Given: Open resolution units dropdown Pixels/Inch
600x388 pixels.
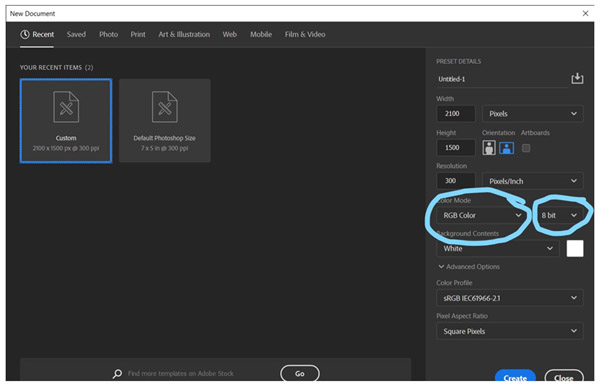Looking at the screenshot, I should [533, 181].
